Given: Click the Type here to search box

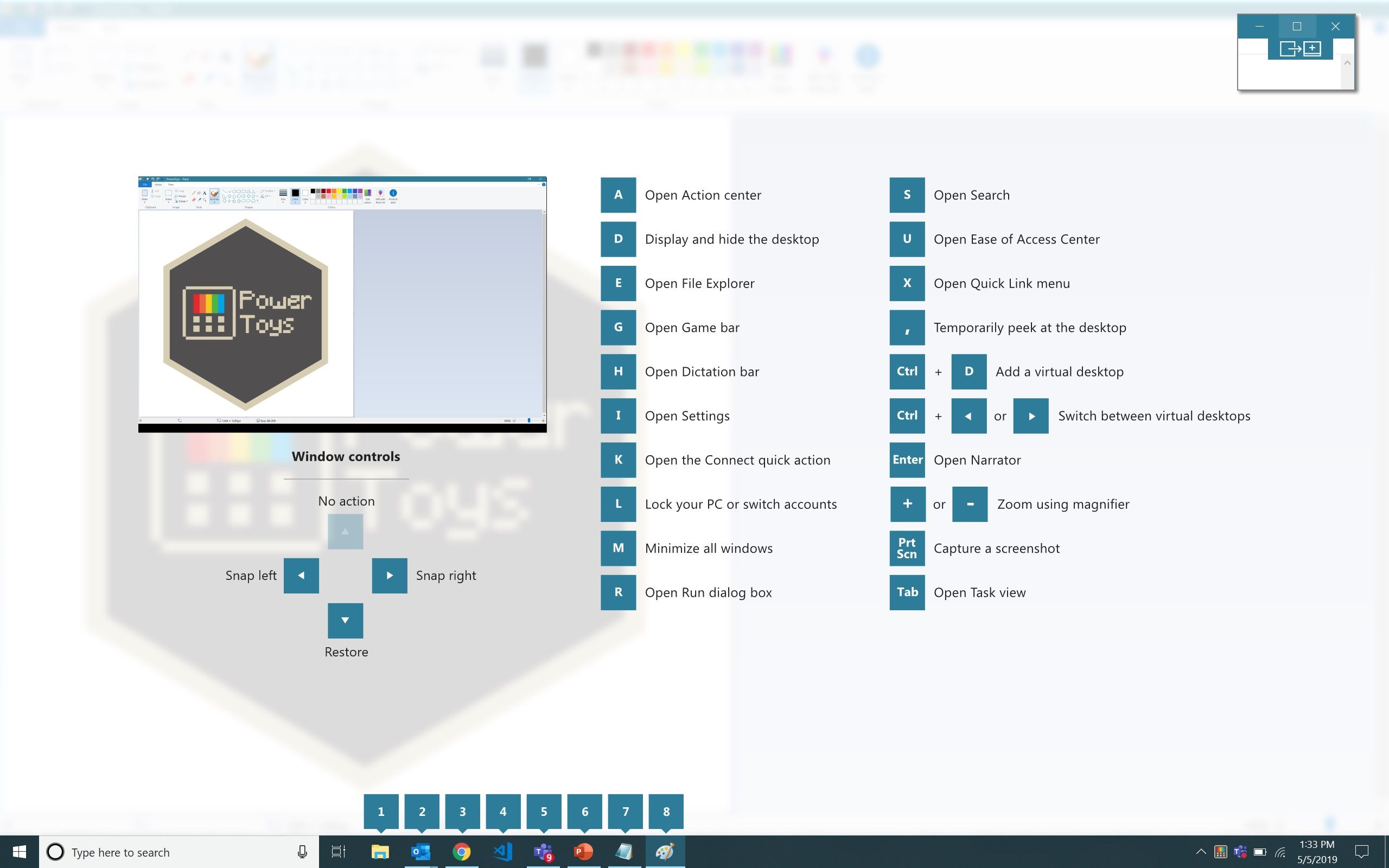Looking at the screenshot, I should (179, 852).
